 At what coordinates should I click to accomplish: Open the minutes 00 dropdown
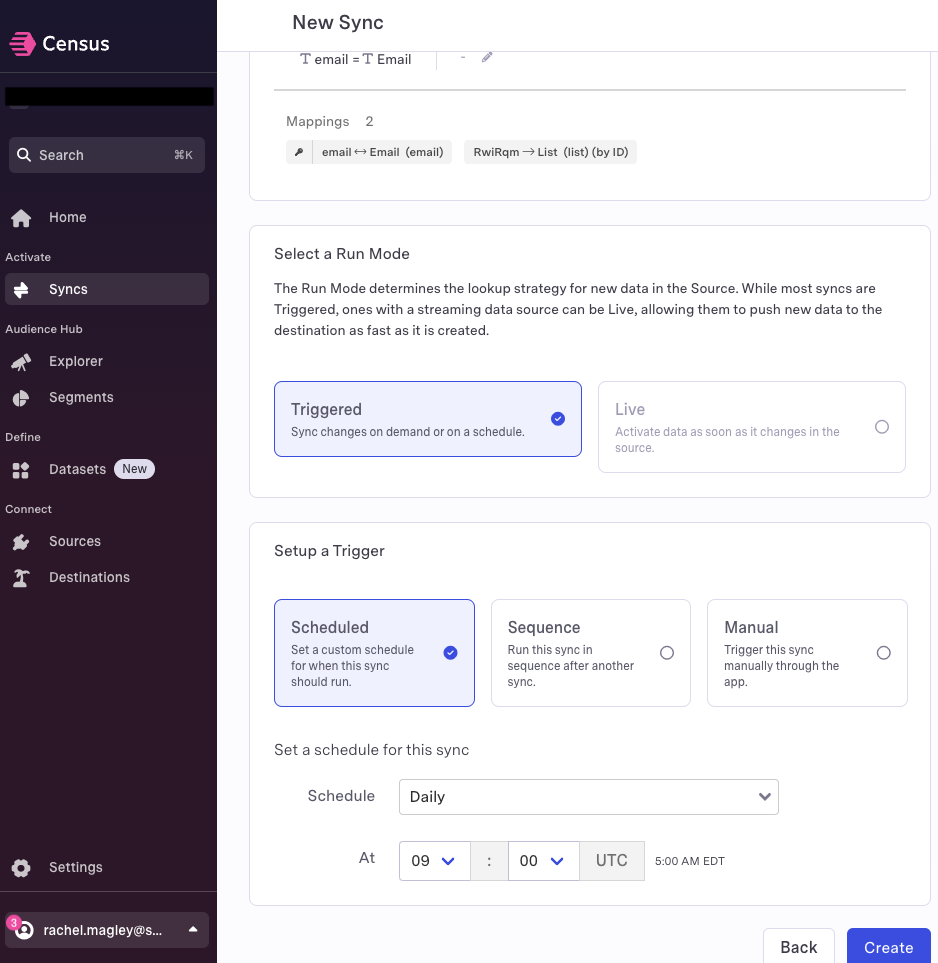click(x=544, y=861)
